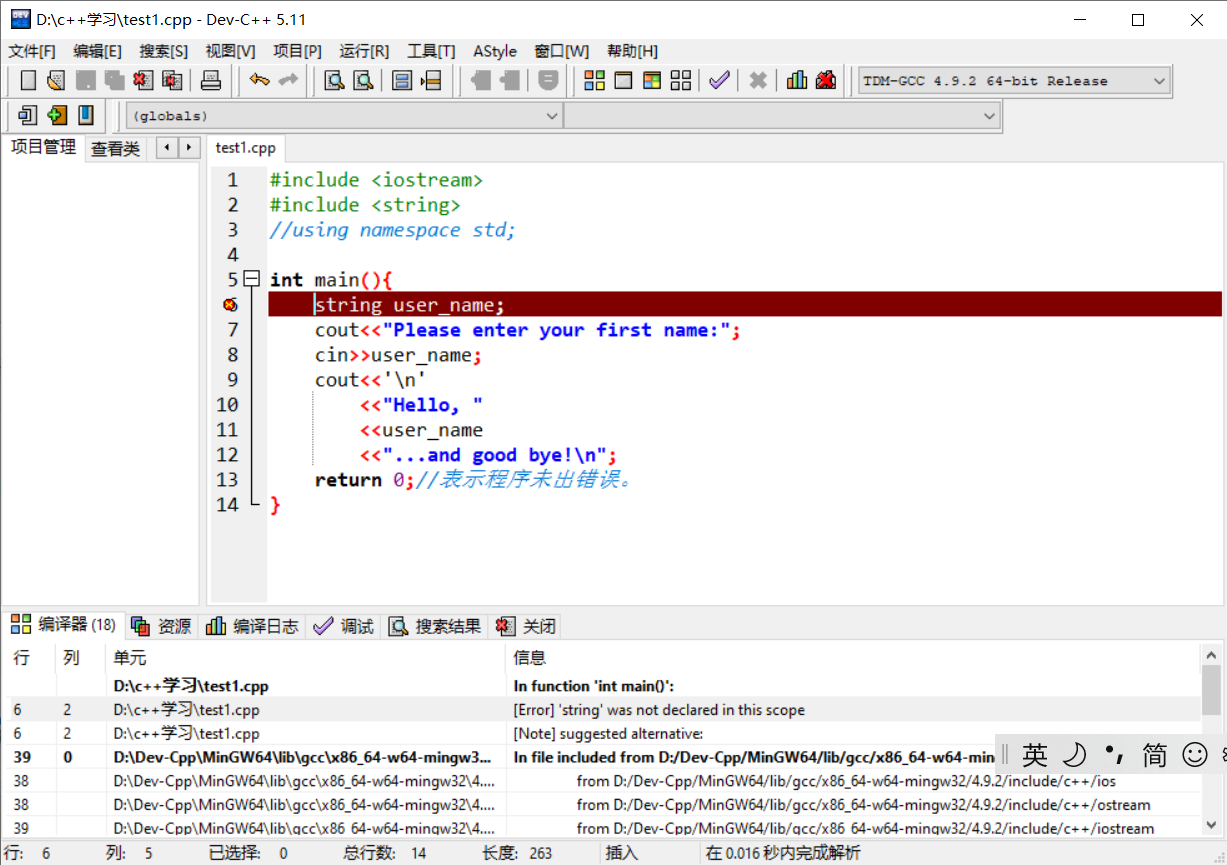Click the Insert snippet toolbar icon
Viewport: 1227px width, 865px height.
pyautogui.click(x=28, y=116)
